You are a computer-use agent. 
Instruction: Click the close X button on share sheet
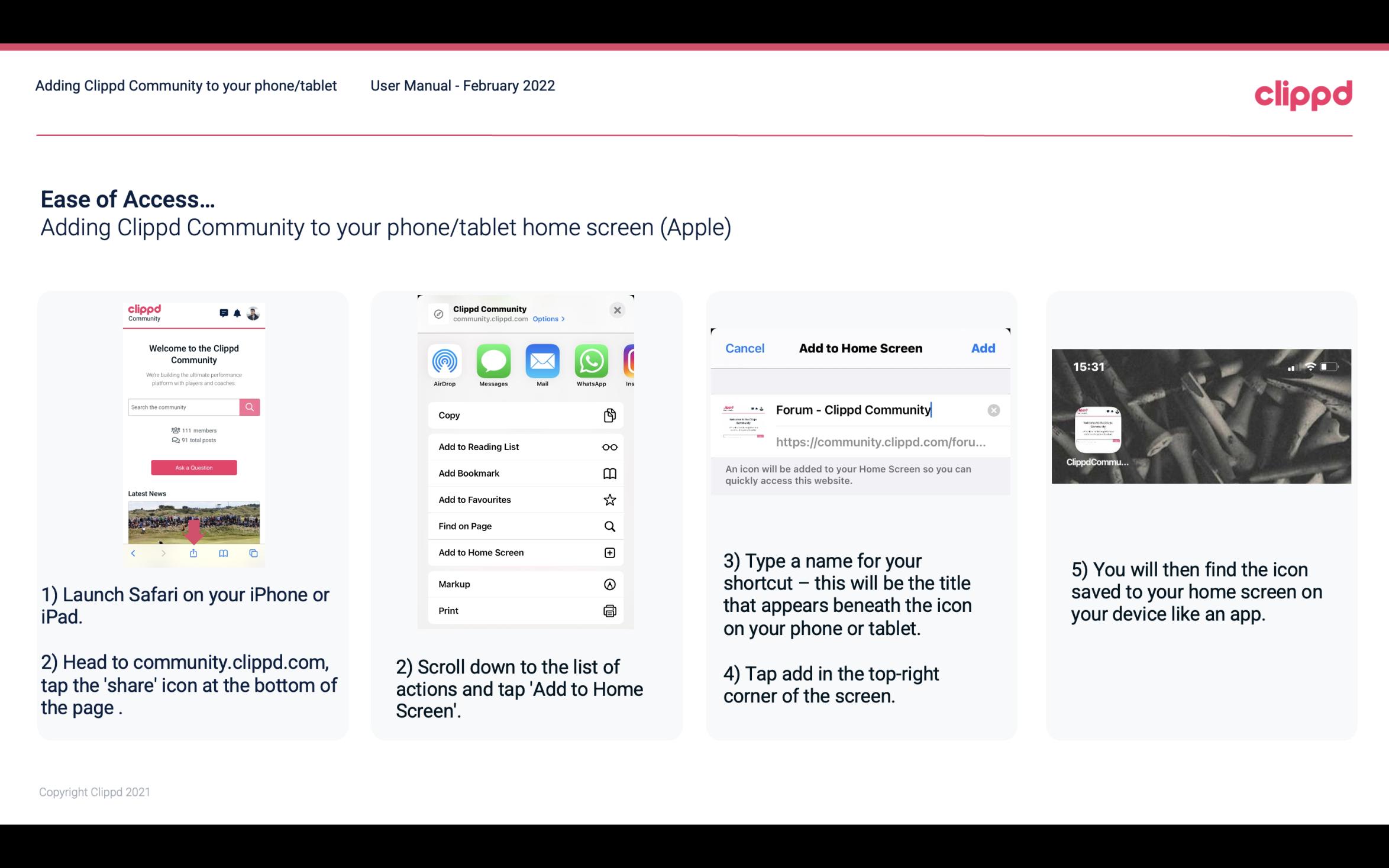(618, 310)
